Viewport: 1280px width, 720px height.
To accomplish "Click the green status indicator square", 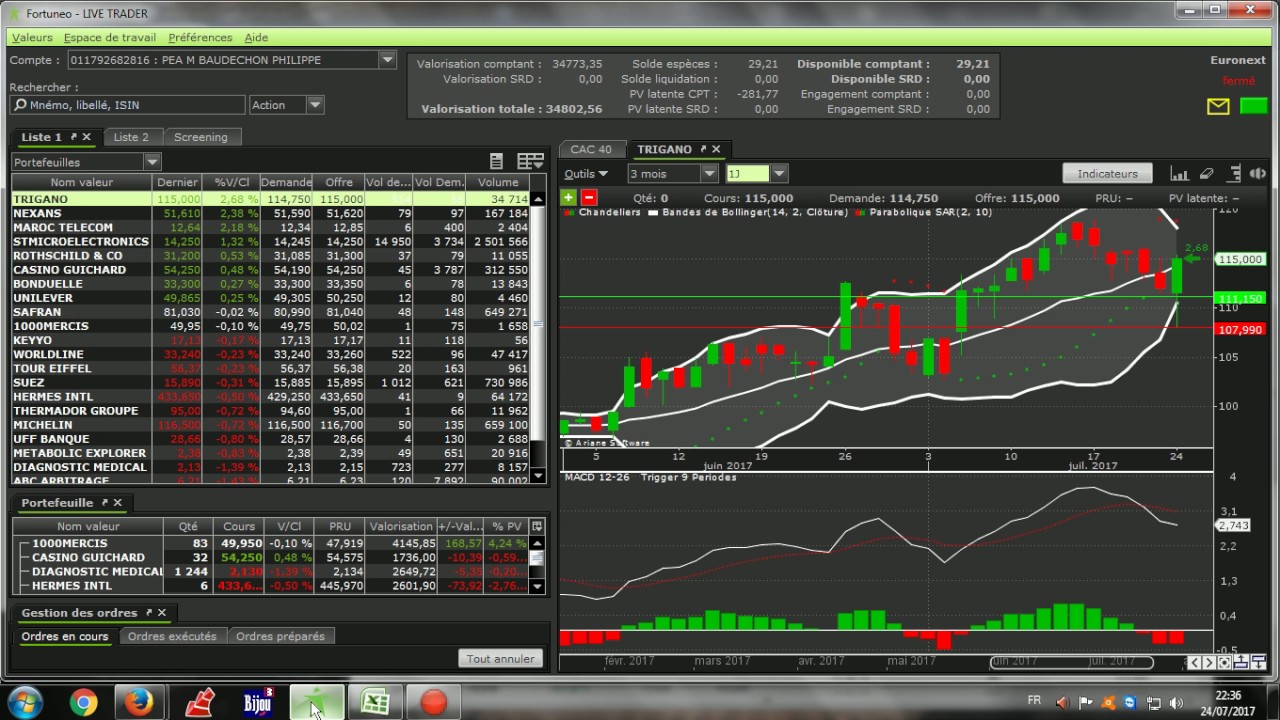I will pos(1253,106).
